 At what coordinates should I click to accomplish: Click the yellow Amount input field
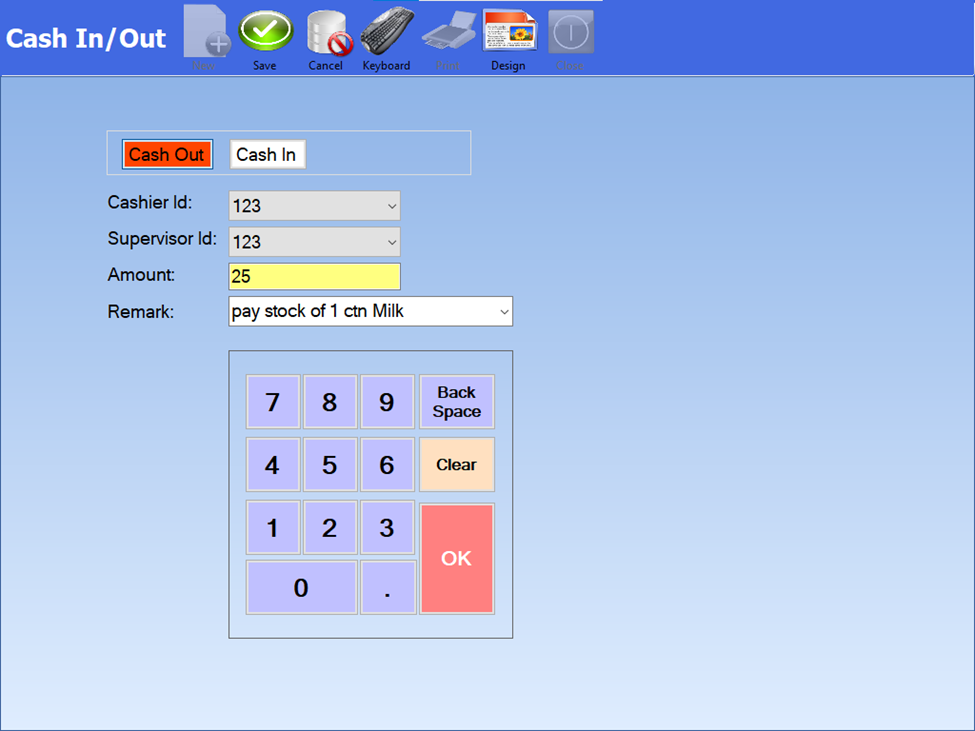[314, 277]
